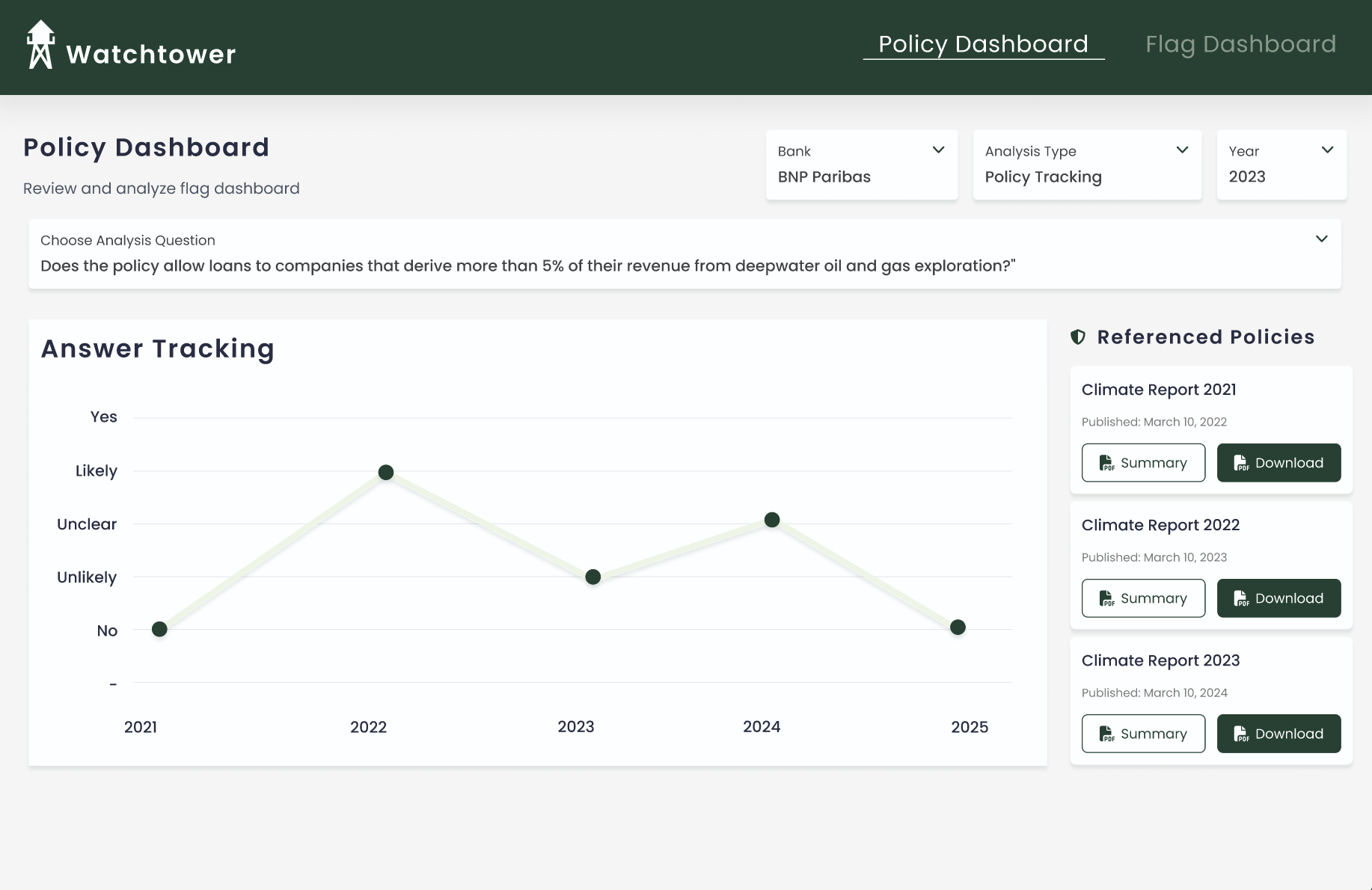1372x890 pixels.
Task: Click PDF icon in Climate Report 2022 Download button
Action: tap(1241, 598)
